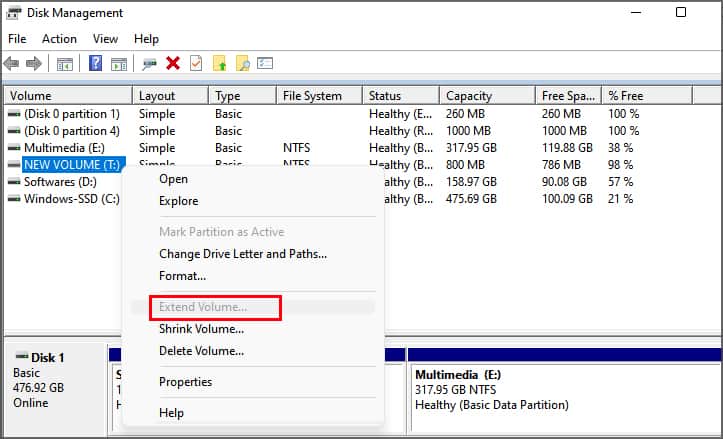The image size is (723, 439).
Task: Select the NEW VOLUME (T:) row
Action: (72, 165)
